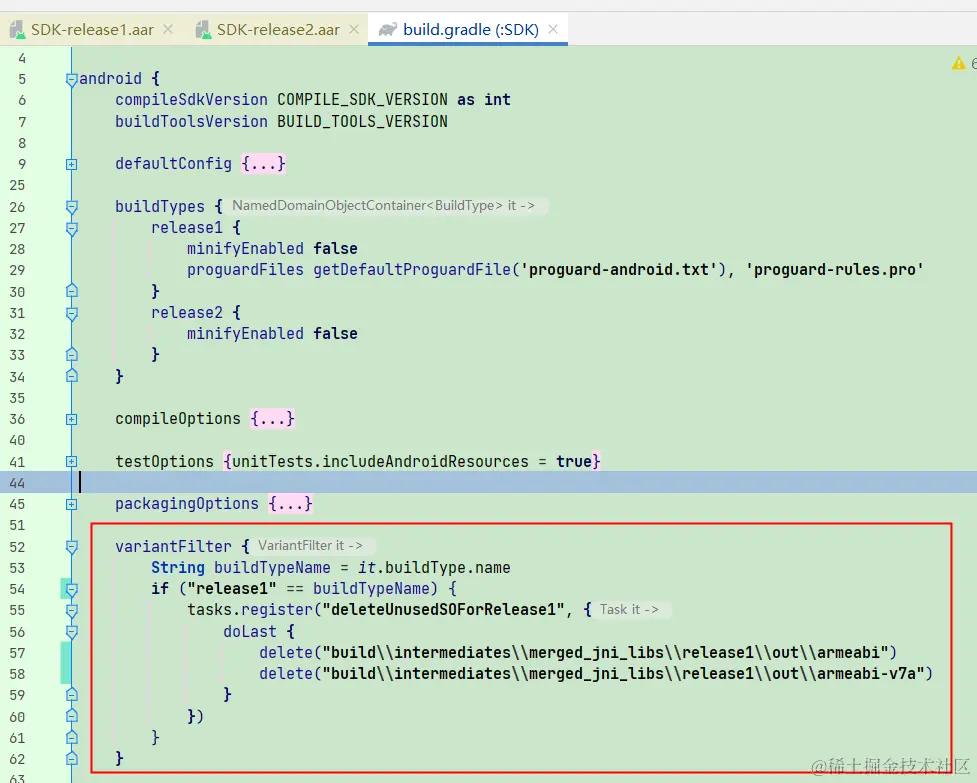Click the fold end marker on line 34
This screenshot has width=977, height=783.
[x=72, y=376]
